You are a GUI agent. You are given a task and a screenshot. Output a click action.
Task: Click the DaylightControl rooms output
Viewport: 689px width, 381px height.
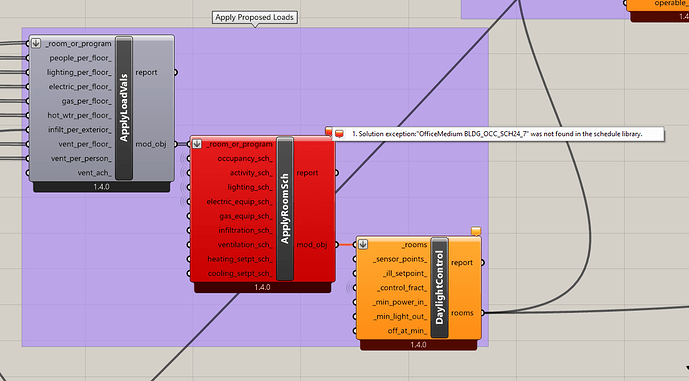[462, 313]
